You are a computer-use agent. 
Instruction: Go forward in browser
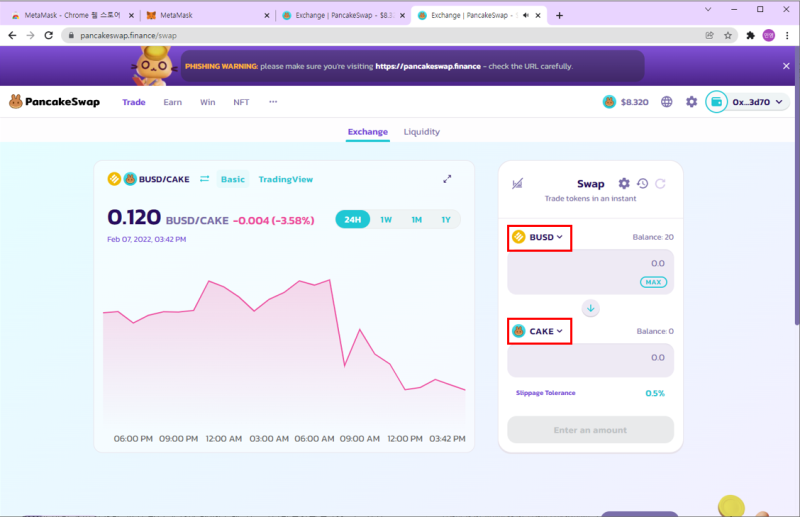[31, 35]
